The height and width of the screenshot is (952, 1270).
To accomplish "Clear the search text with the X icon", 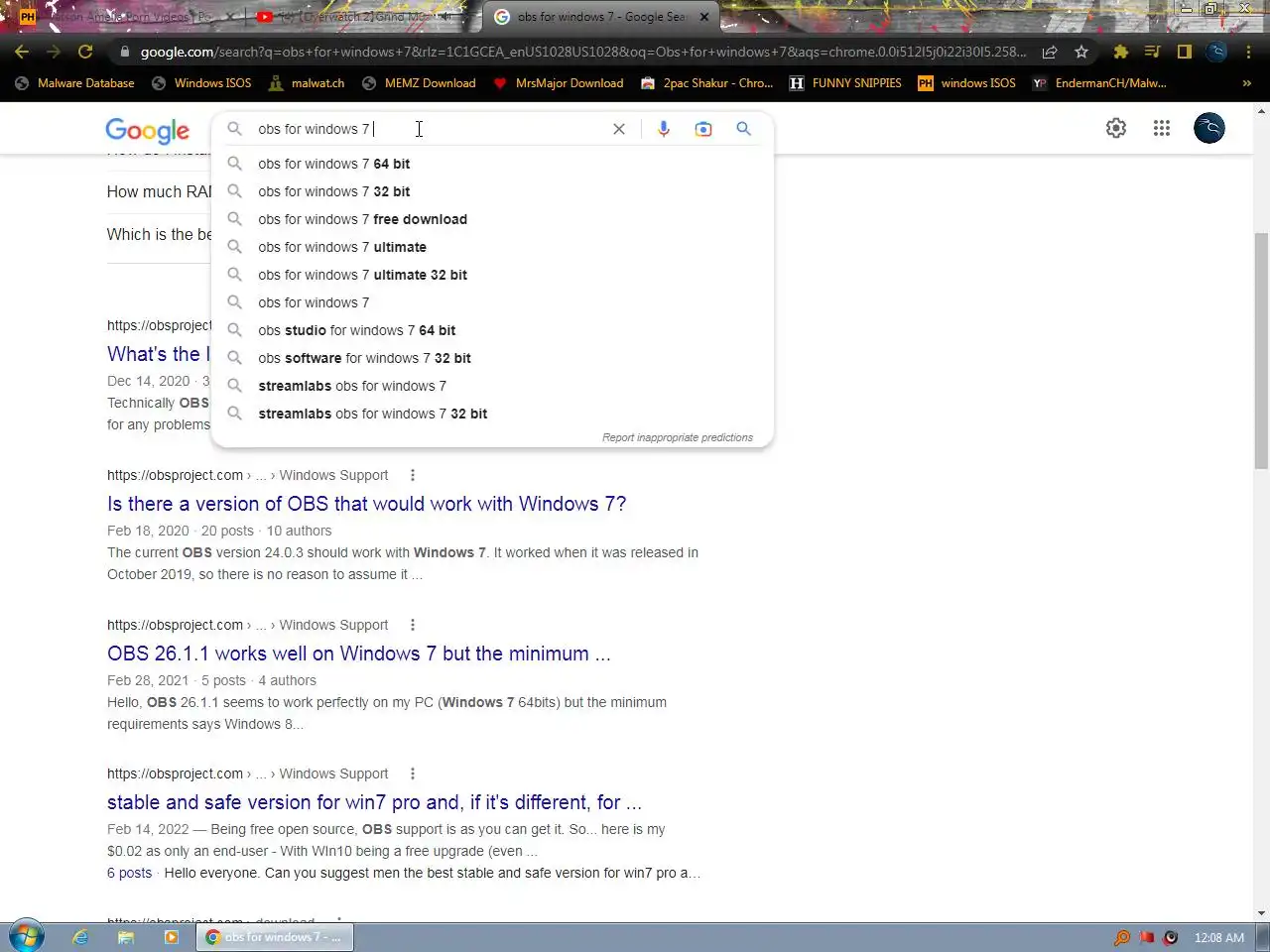I will (x=619, y=129).
